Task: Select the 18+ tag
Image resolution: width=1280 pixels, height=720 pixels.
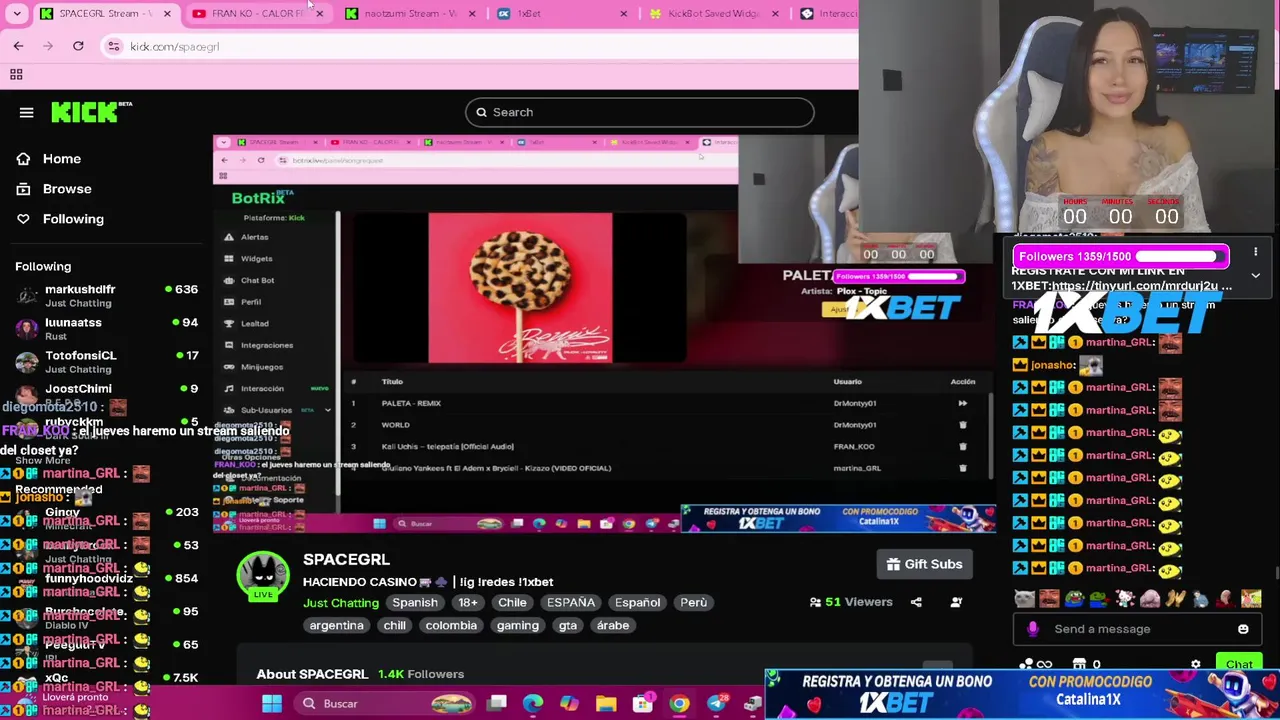Action: (x=468, y=602)
